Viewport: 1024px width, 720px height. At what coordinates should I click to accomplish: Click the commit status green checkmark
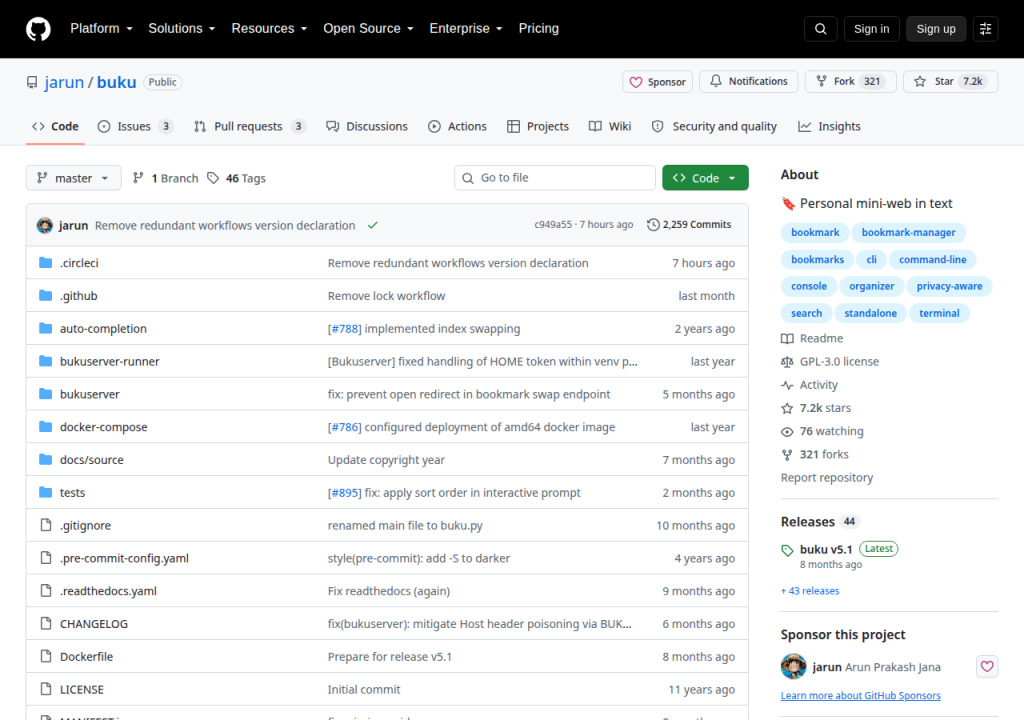373,225
